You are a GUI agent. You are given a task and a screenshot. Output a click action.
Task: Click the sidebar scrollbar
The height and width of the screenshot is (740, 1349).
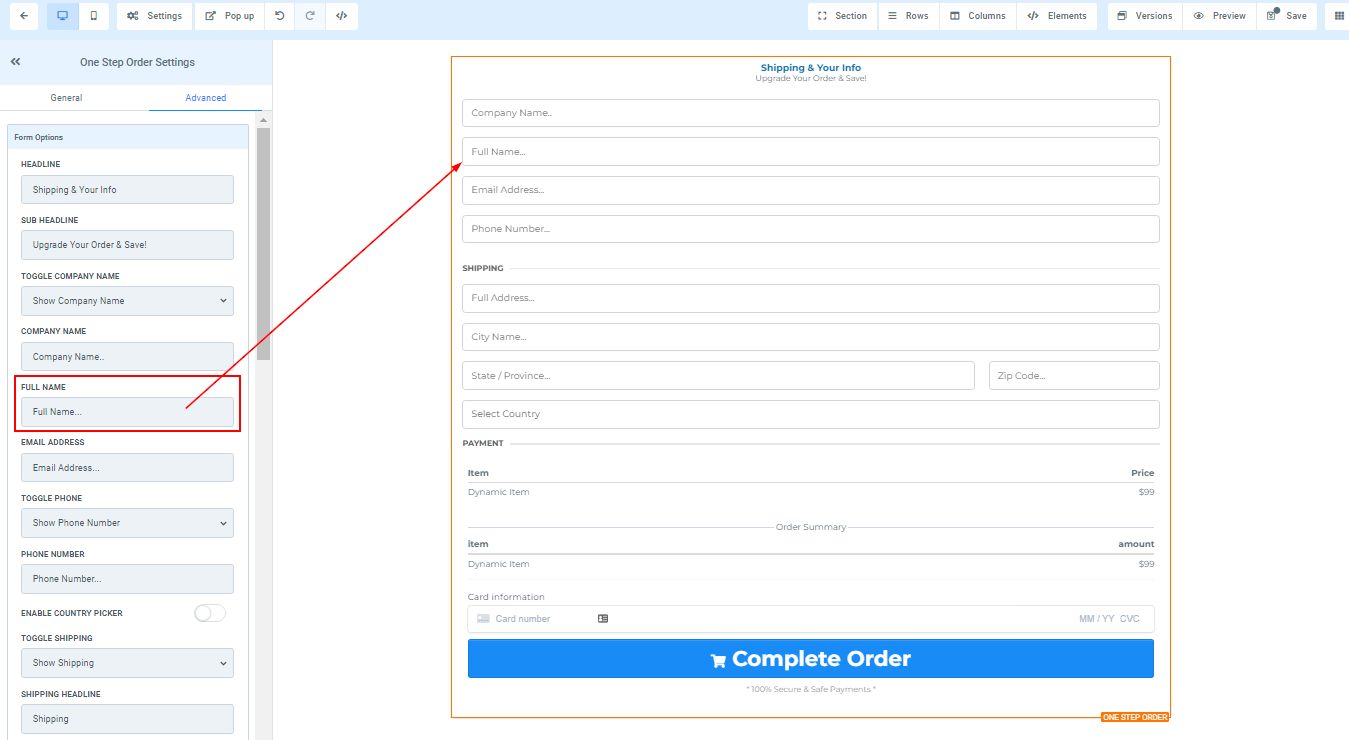264,243
